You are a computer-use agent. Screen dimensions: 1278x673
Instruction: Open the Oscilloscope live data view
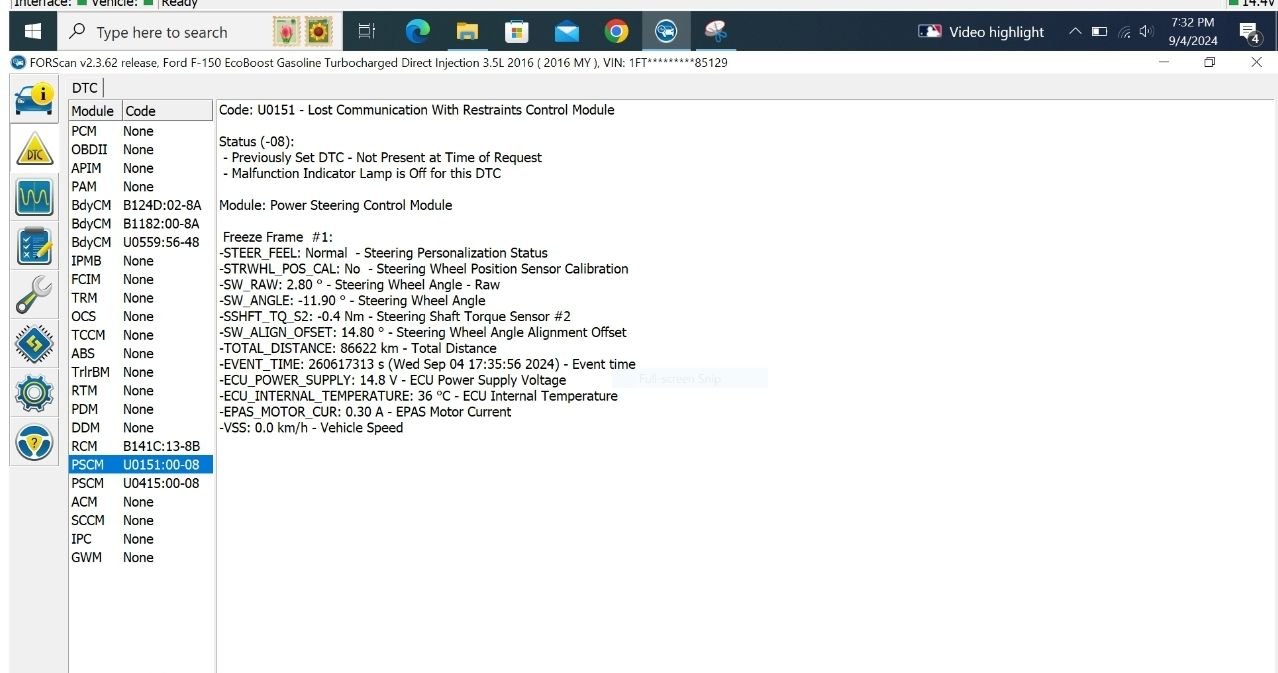[33, 197]
